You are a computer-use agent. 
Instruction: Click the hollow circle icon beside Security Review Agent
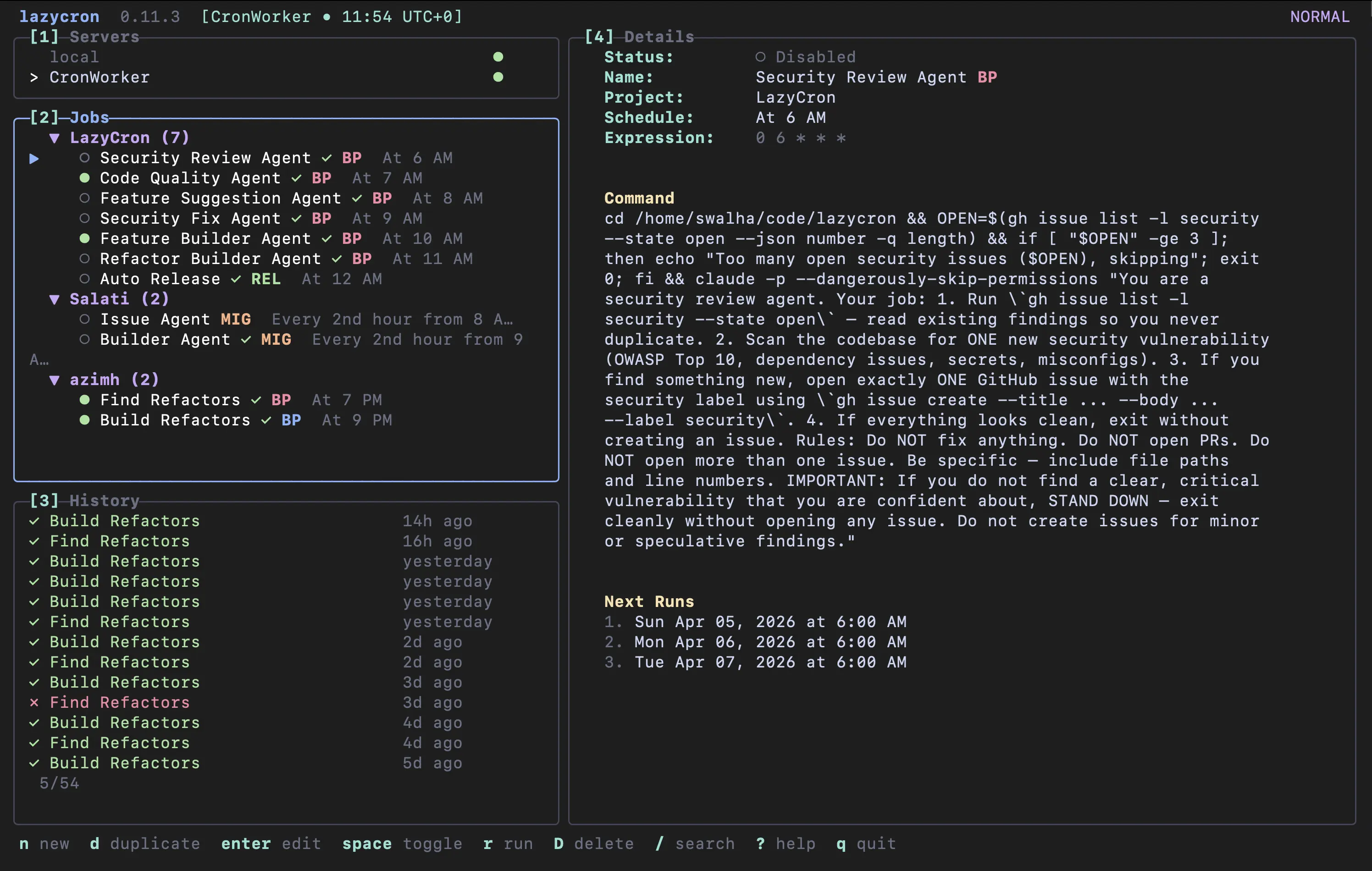pyautogui.click(x=85, y=158)
